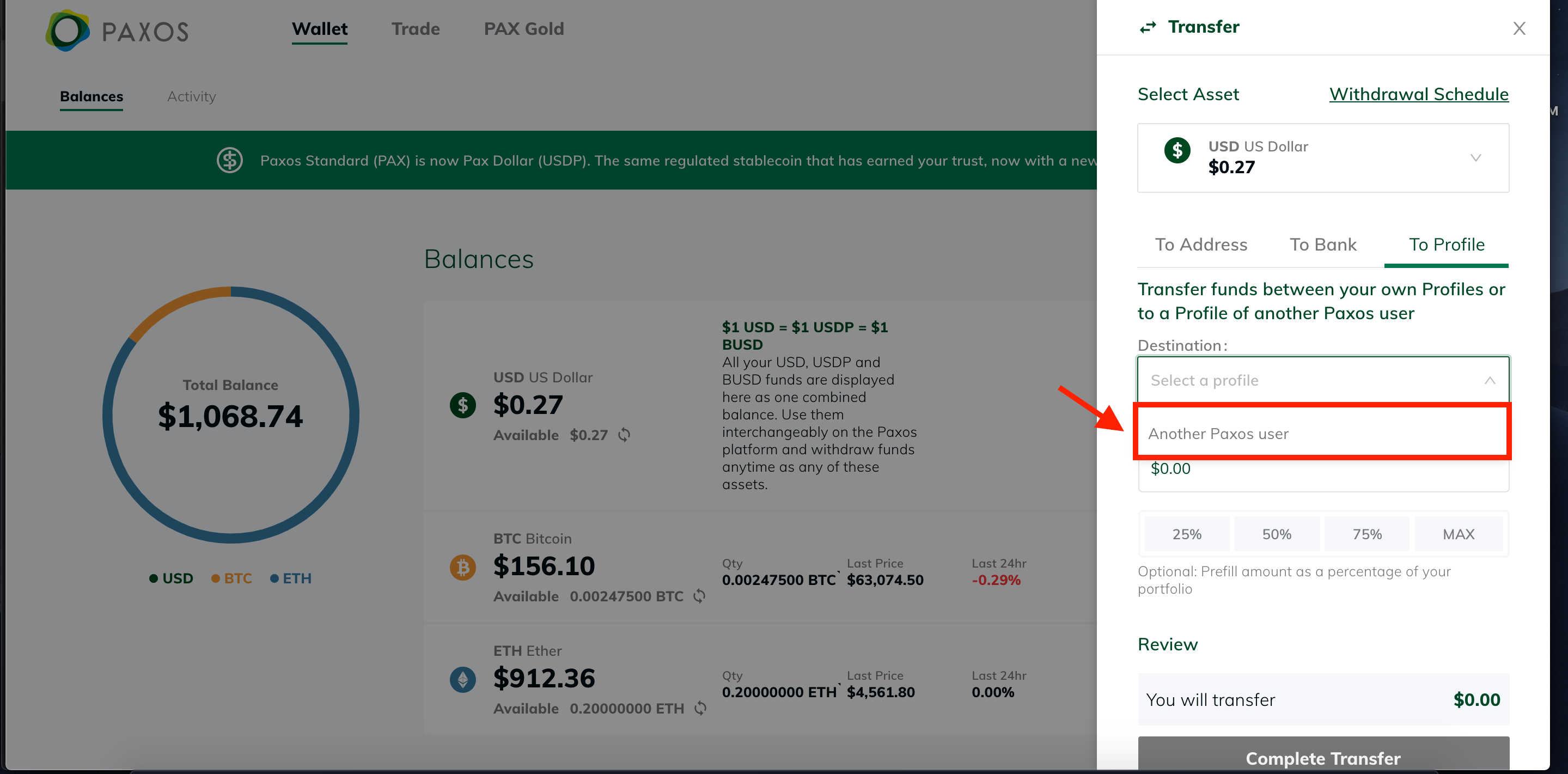Click the Bitcoin coin icon
This screenshot has width=1568, height=774.
(x=462, y=567)
